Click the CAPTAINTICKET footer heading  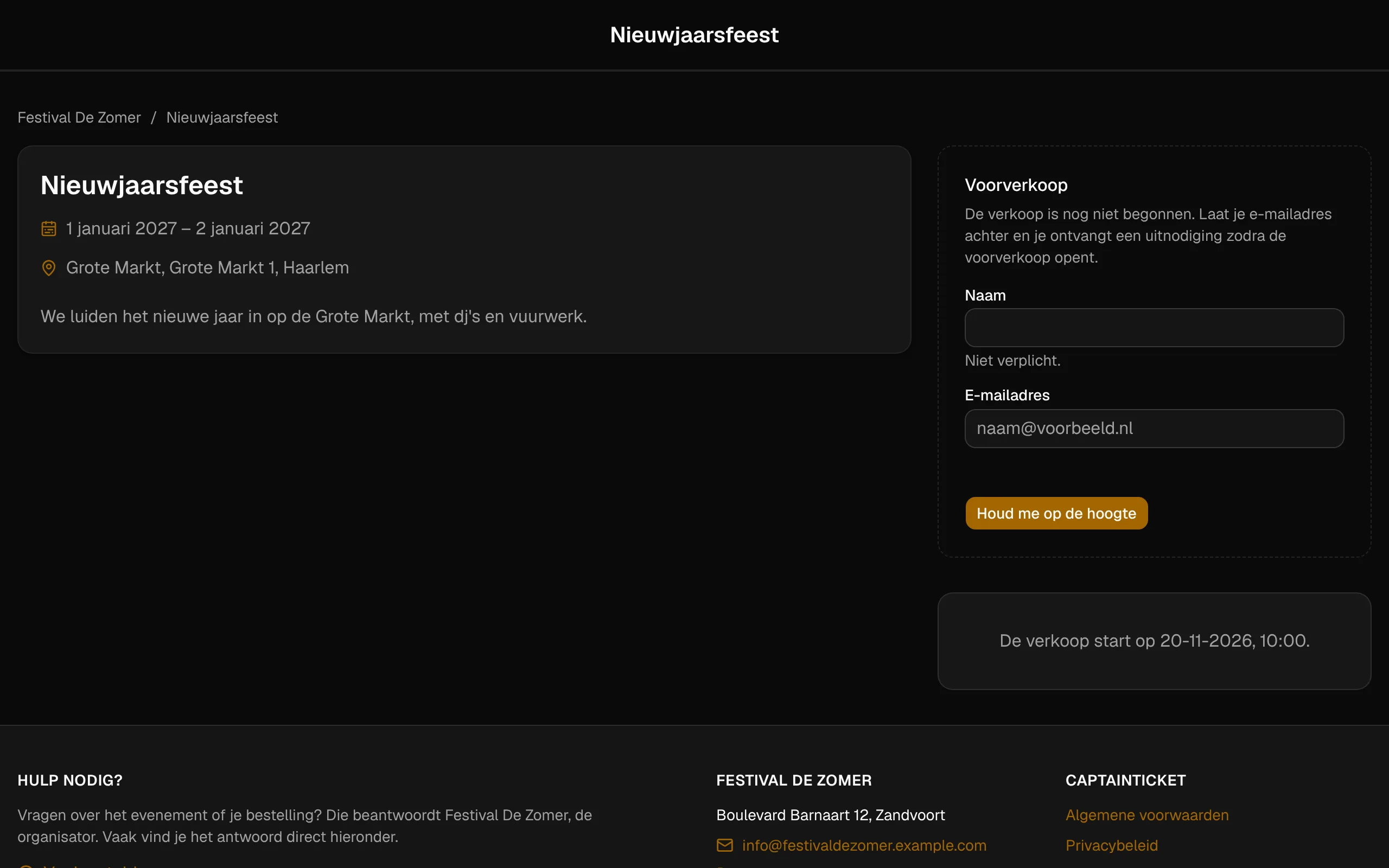pyautogui.click(x=1125, y=780)
